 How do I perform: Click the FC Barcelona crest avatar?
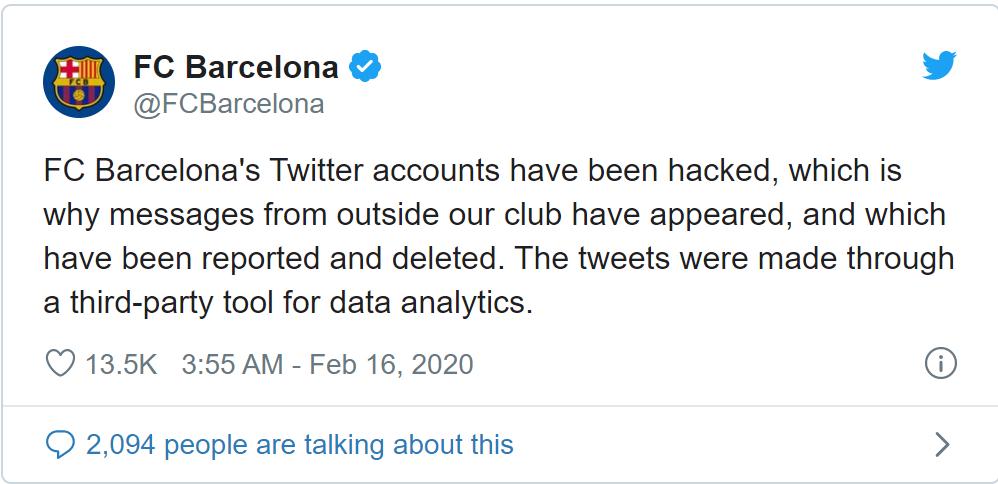[x=78, y=82]
